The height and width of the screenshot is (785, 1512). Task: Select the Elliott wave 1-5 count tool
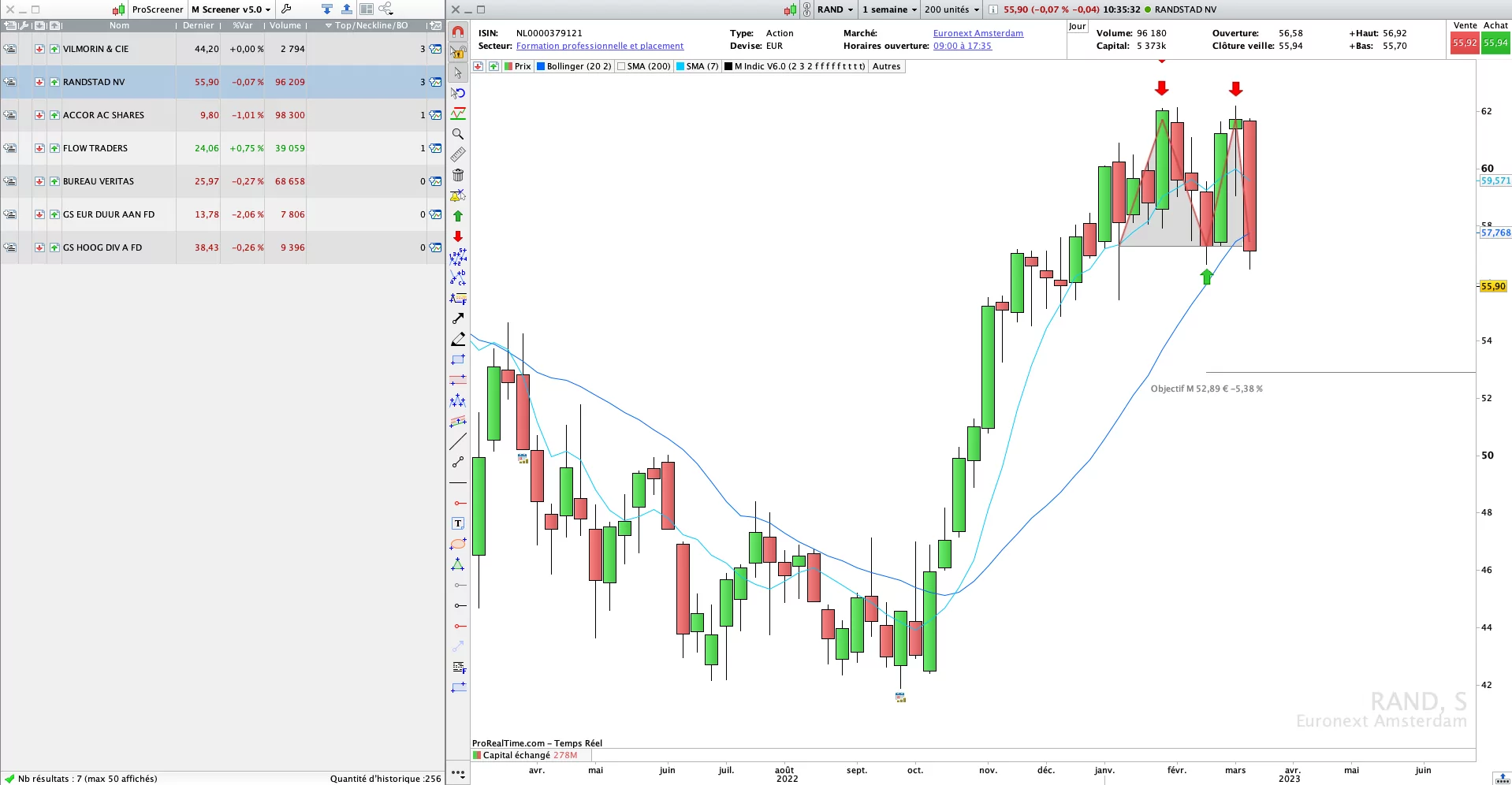pos(458,257)
